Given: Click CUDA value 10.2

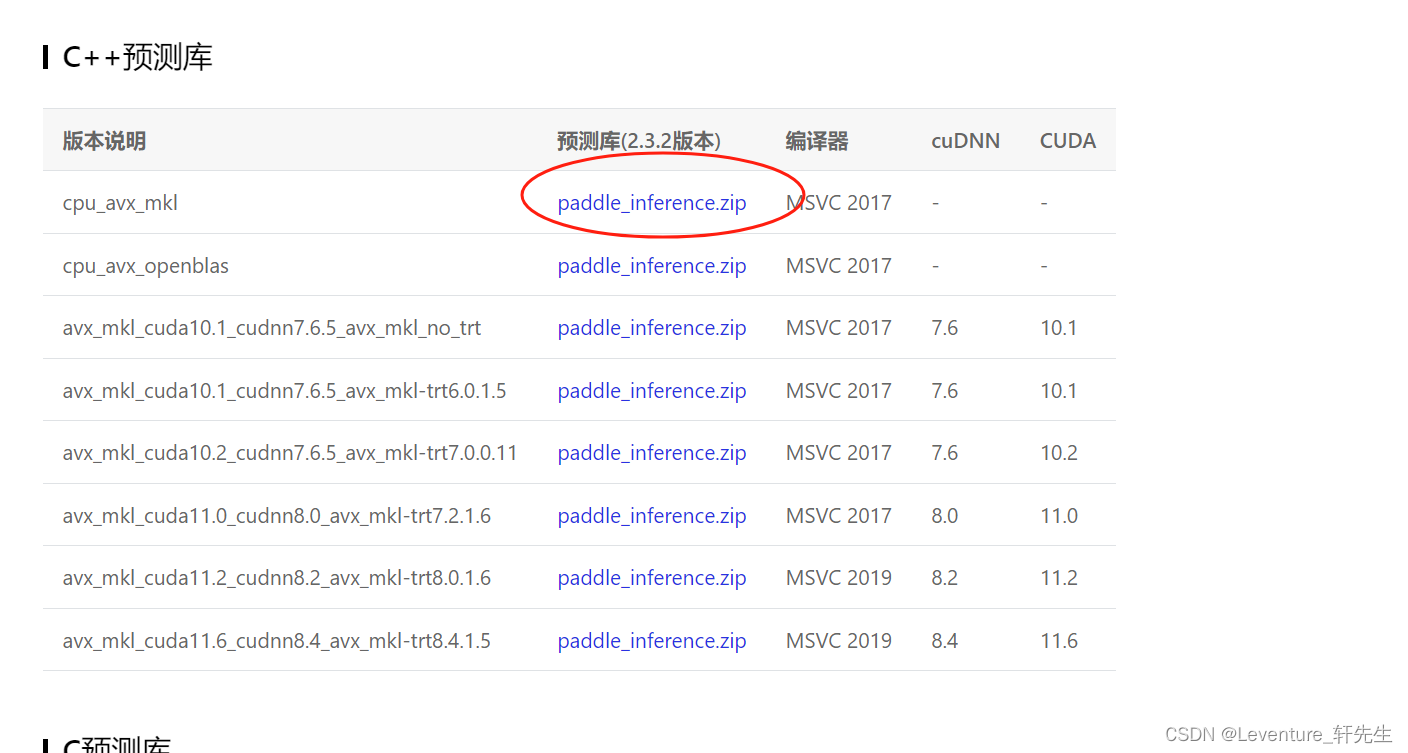Looking at the screenshot, I should [x=1059, y=453].
